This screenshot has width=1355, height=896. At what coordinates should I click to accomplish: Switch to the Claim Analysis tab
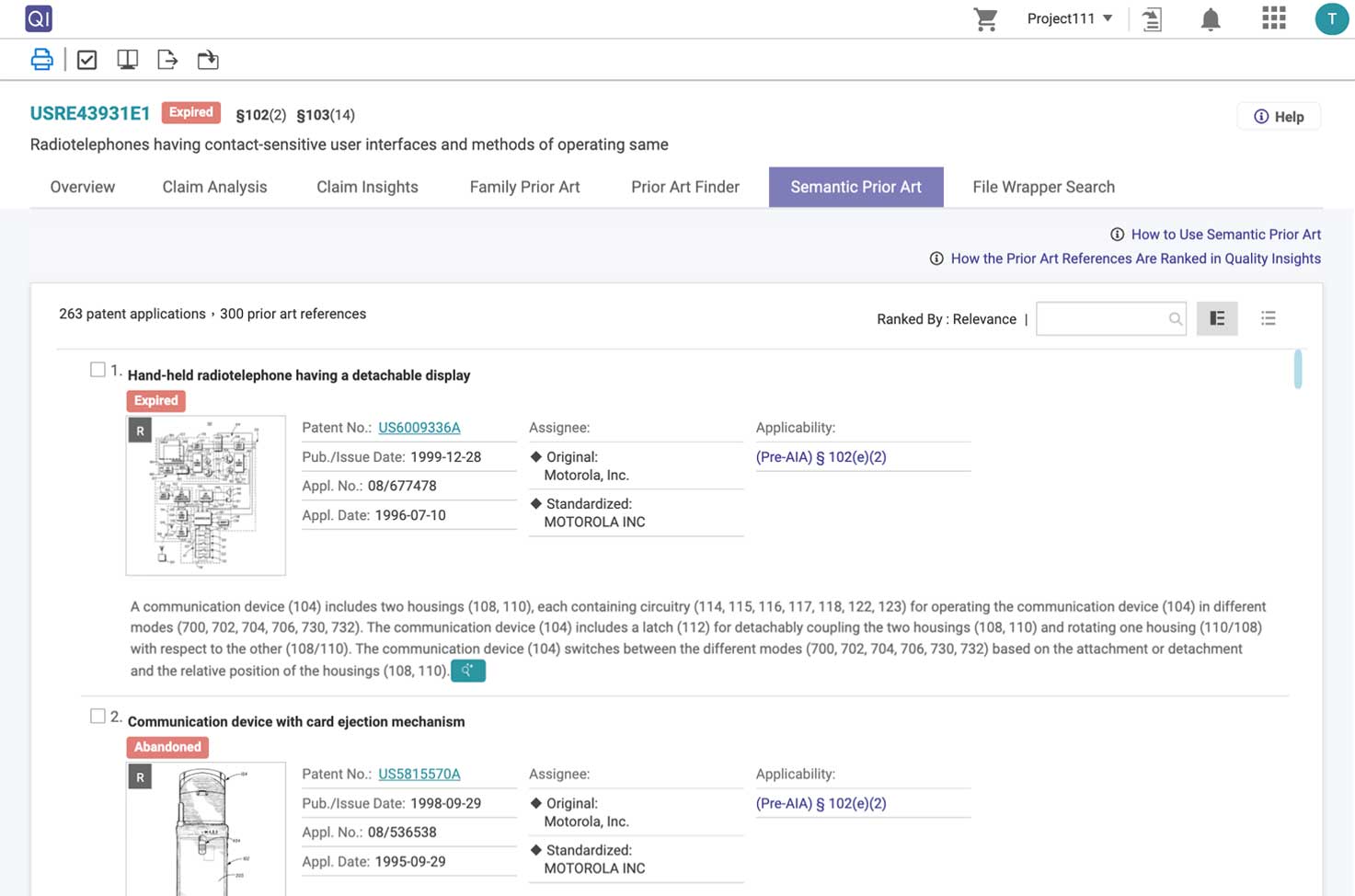(x=214, y=187)
